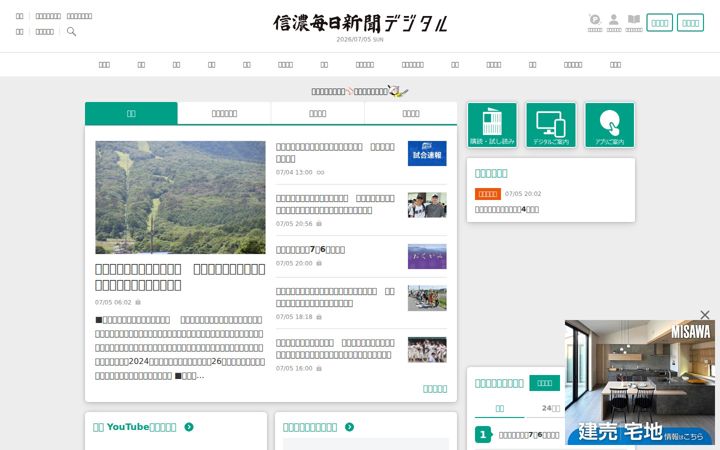Open the newspaper subscription 購読・試し読み tile
The height and width of the screenshot is (450, 720).
492,125
